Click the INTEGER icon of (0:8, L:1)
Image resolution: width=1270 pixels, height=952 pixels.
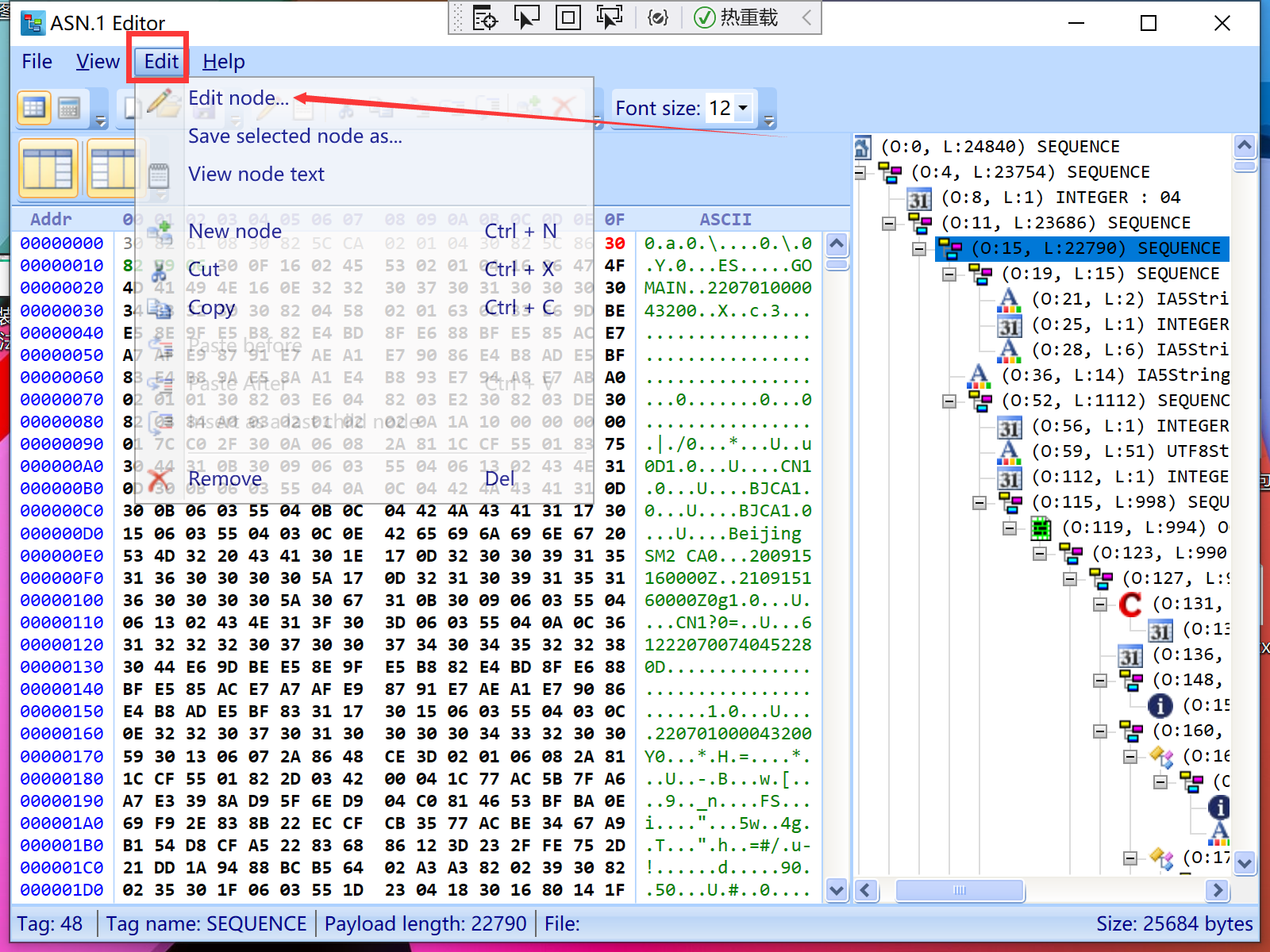pyautogui.click(x=920, y=198)
